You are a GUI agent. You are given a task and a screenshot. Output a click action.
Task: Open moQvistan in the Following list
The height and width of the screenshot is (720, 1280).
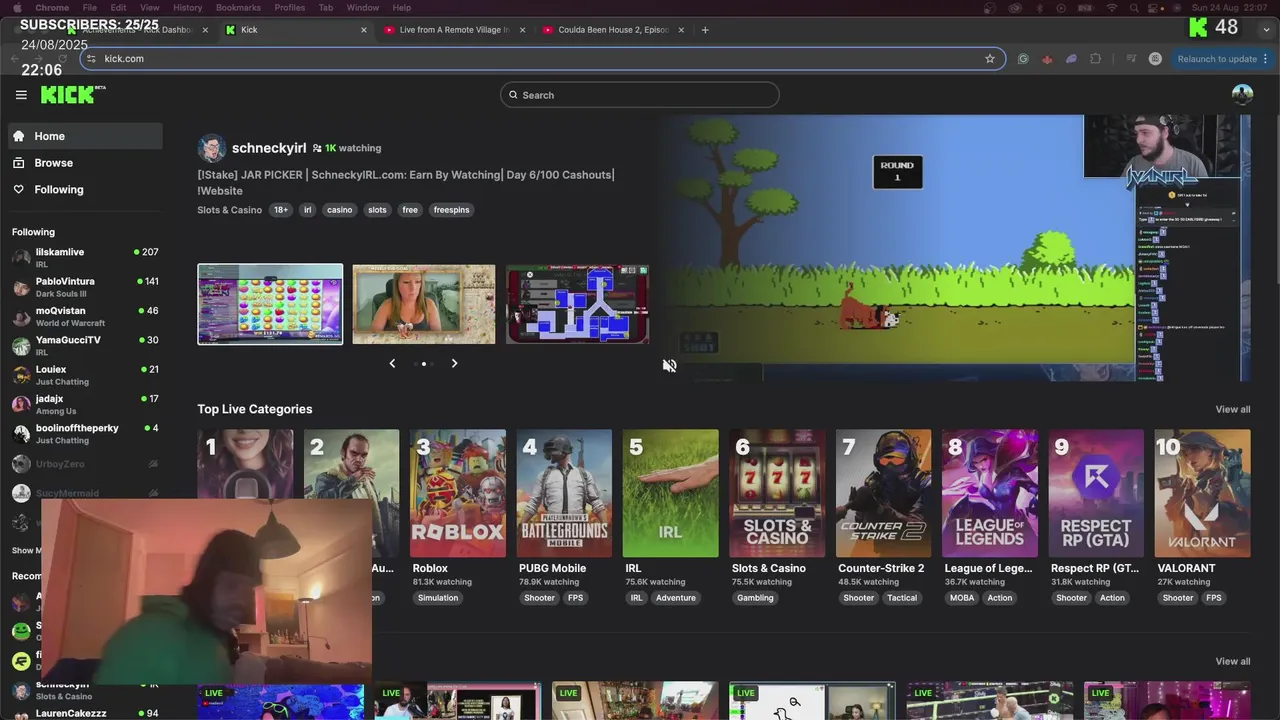click(x=85, y=316)
